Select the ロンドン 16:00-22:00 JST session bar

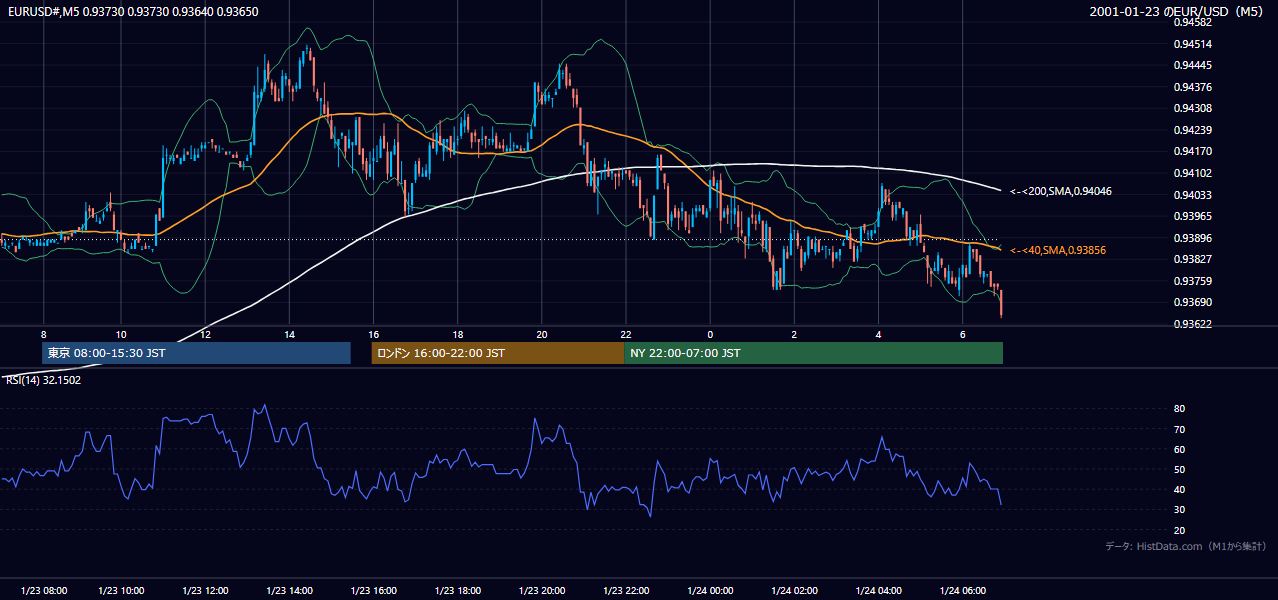point(497,353)
